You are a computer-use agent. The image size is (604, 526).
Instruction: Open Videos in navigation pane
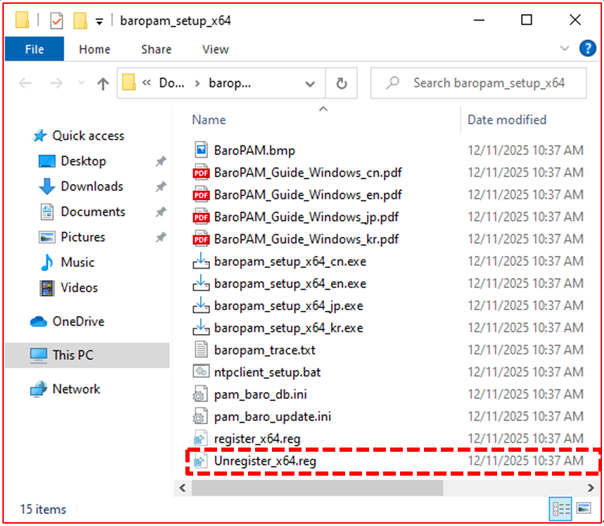coord(79,288)
